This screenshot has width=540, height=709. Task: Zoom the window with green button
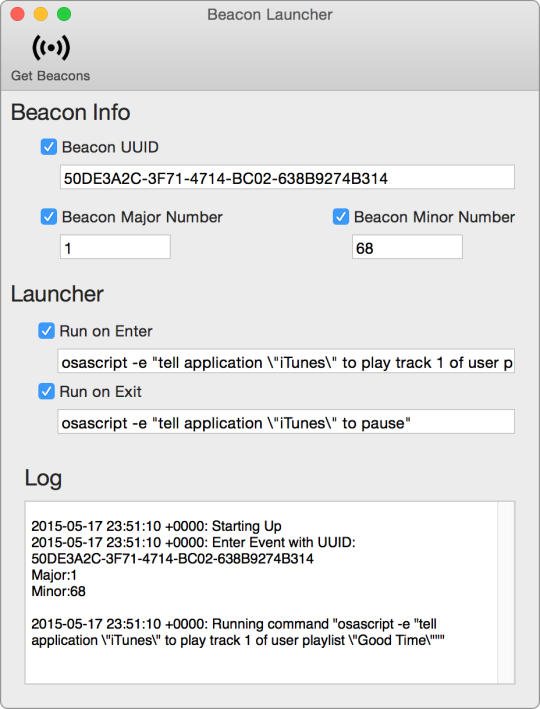click(x=64, y=14)
